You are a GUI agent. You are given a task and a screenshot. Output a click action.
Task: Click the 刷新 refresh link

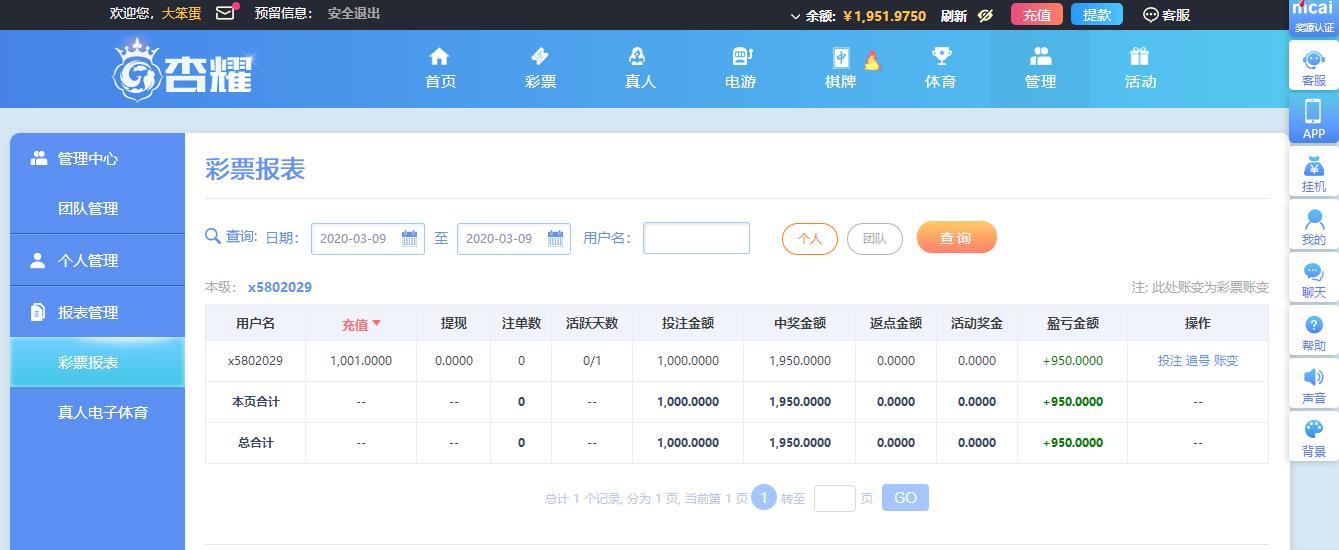(x=954, y=15)
